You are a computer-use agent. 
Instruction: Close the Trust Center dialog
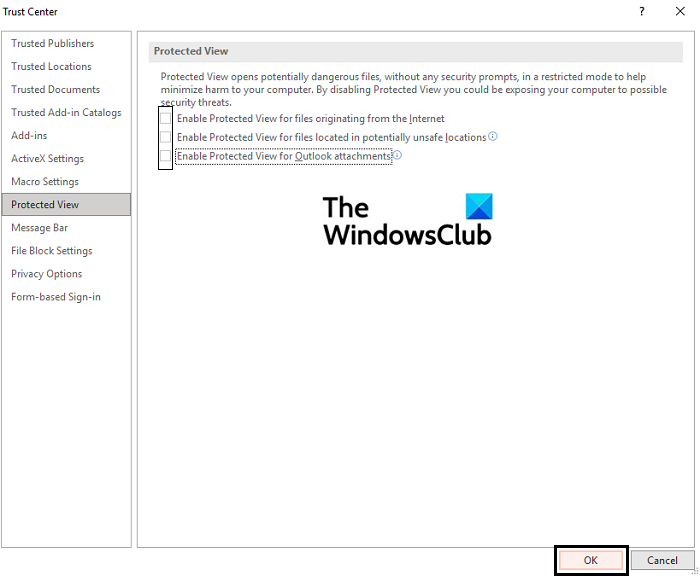point(680,11)
